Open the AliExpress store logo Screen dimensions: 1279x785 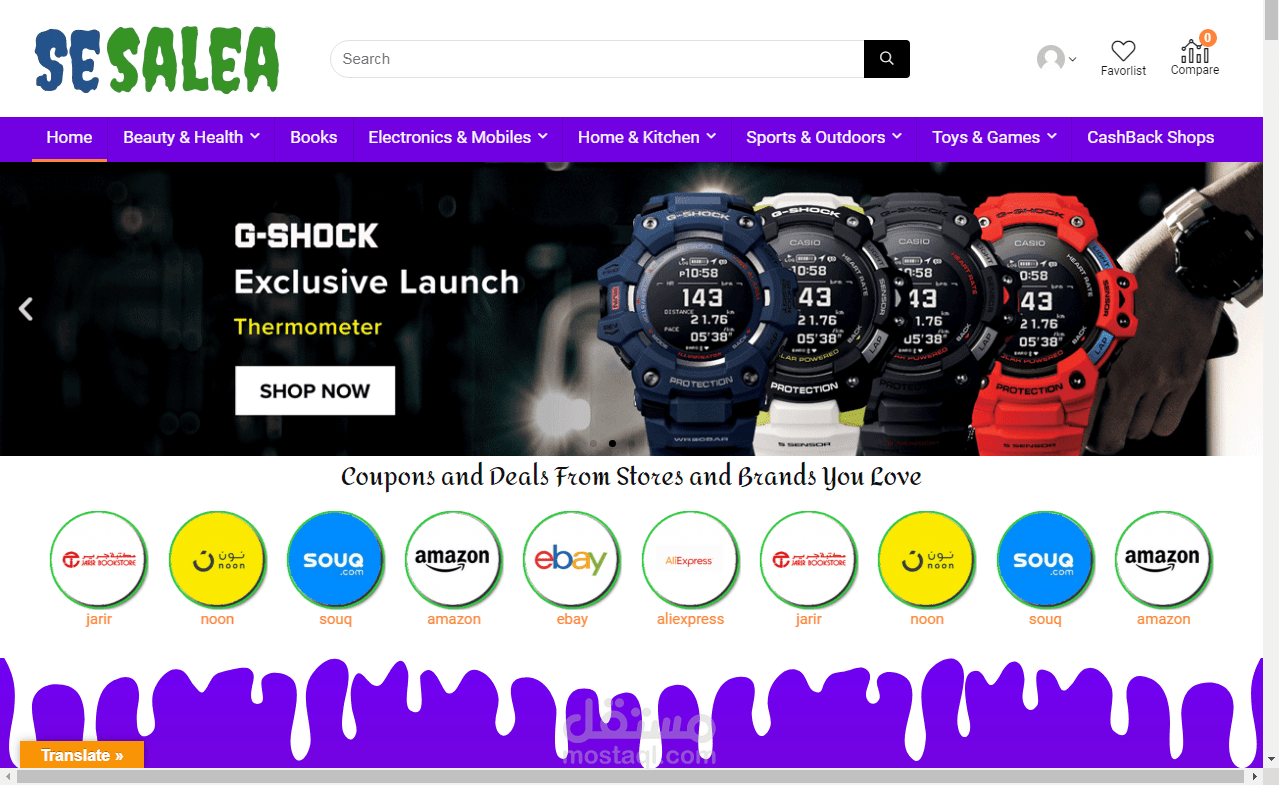point(689,559)
